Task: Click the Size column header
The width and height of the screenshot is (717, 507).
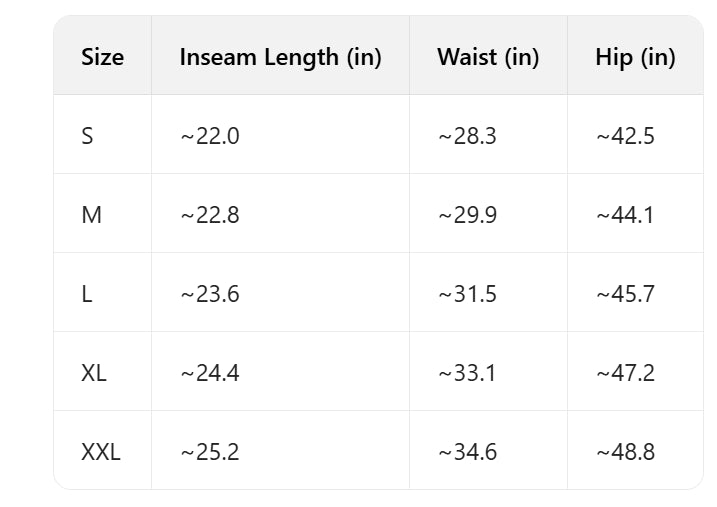Action: click(x=102, y=57)
